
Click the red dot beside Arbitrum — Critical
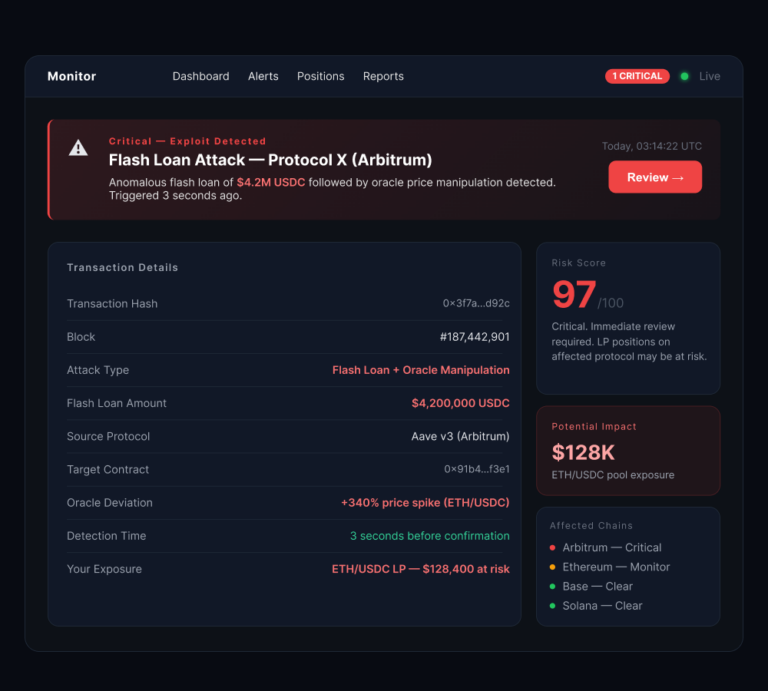552,548
